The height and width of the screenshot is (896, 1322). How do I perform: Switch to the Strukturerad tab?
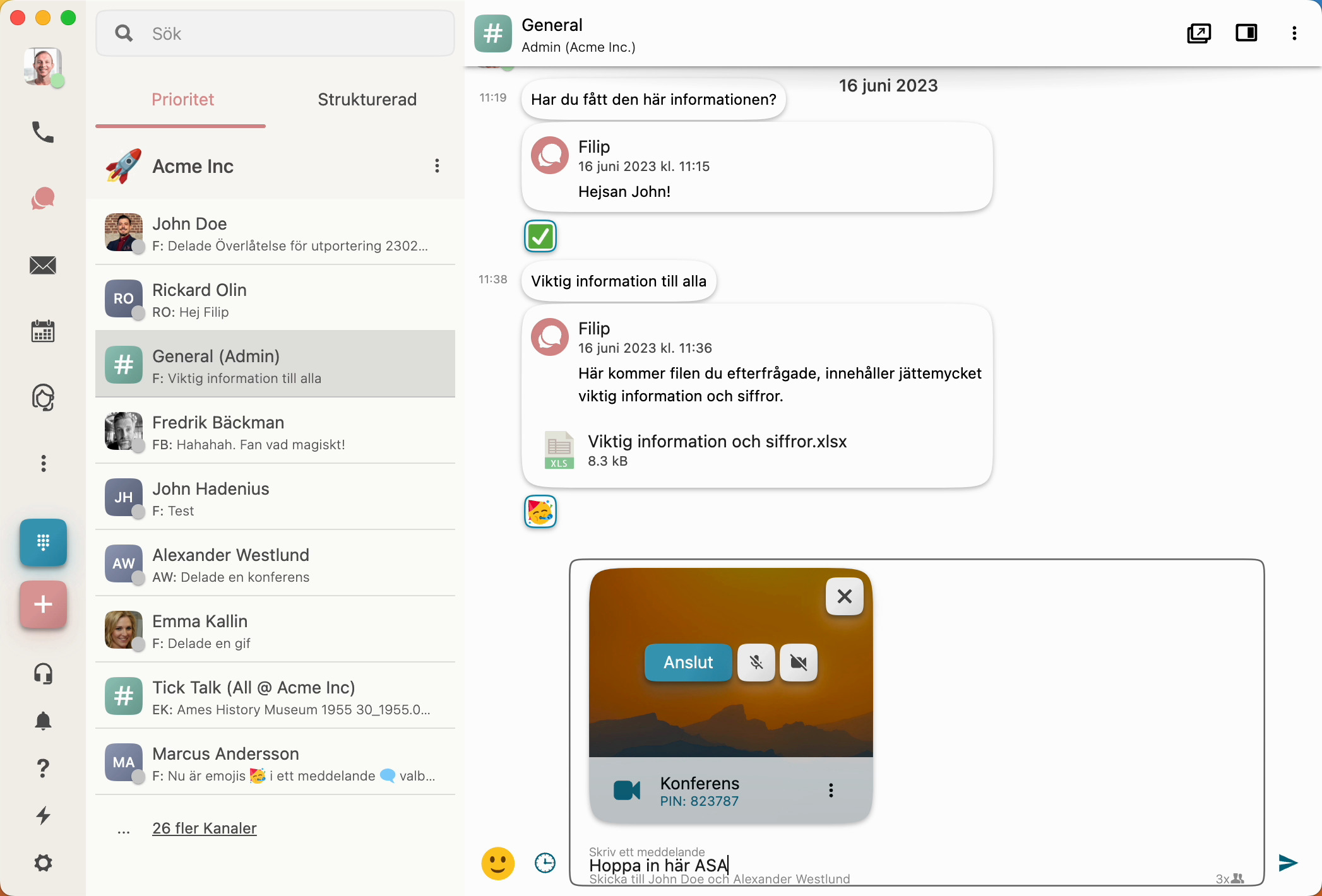(367, 100)
